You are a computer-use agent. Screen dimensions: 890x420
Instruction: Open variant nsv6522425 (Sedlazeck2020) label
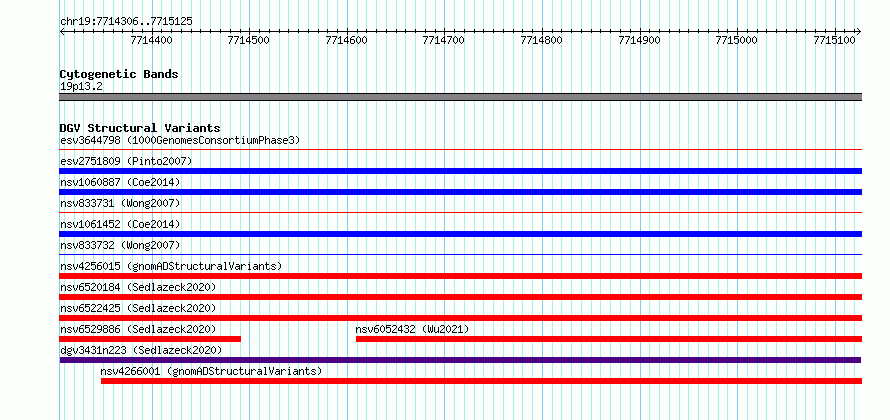[138, 308]
